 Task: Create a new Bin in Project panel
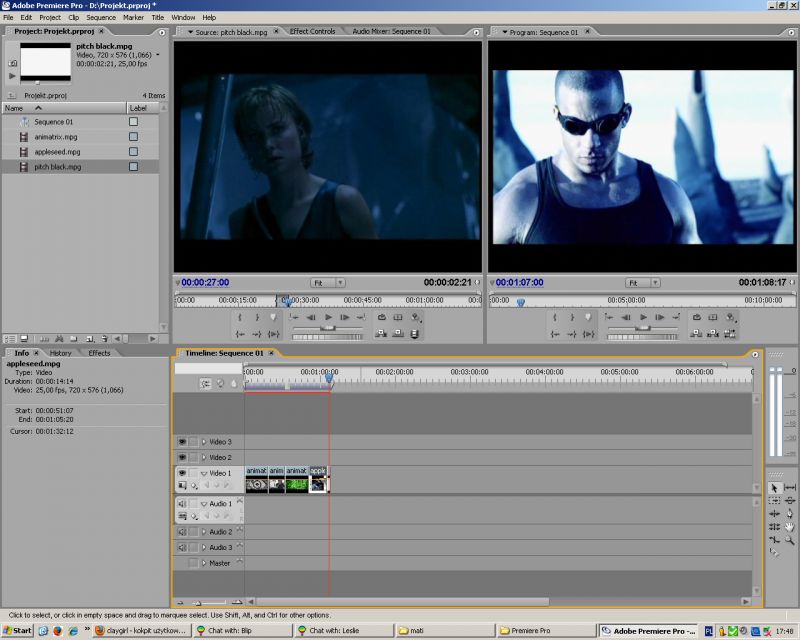coord(74,338)
